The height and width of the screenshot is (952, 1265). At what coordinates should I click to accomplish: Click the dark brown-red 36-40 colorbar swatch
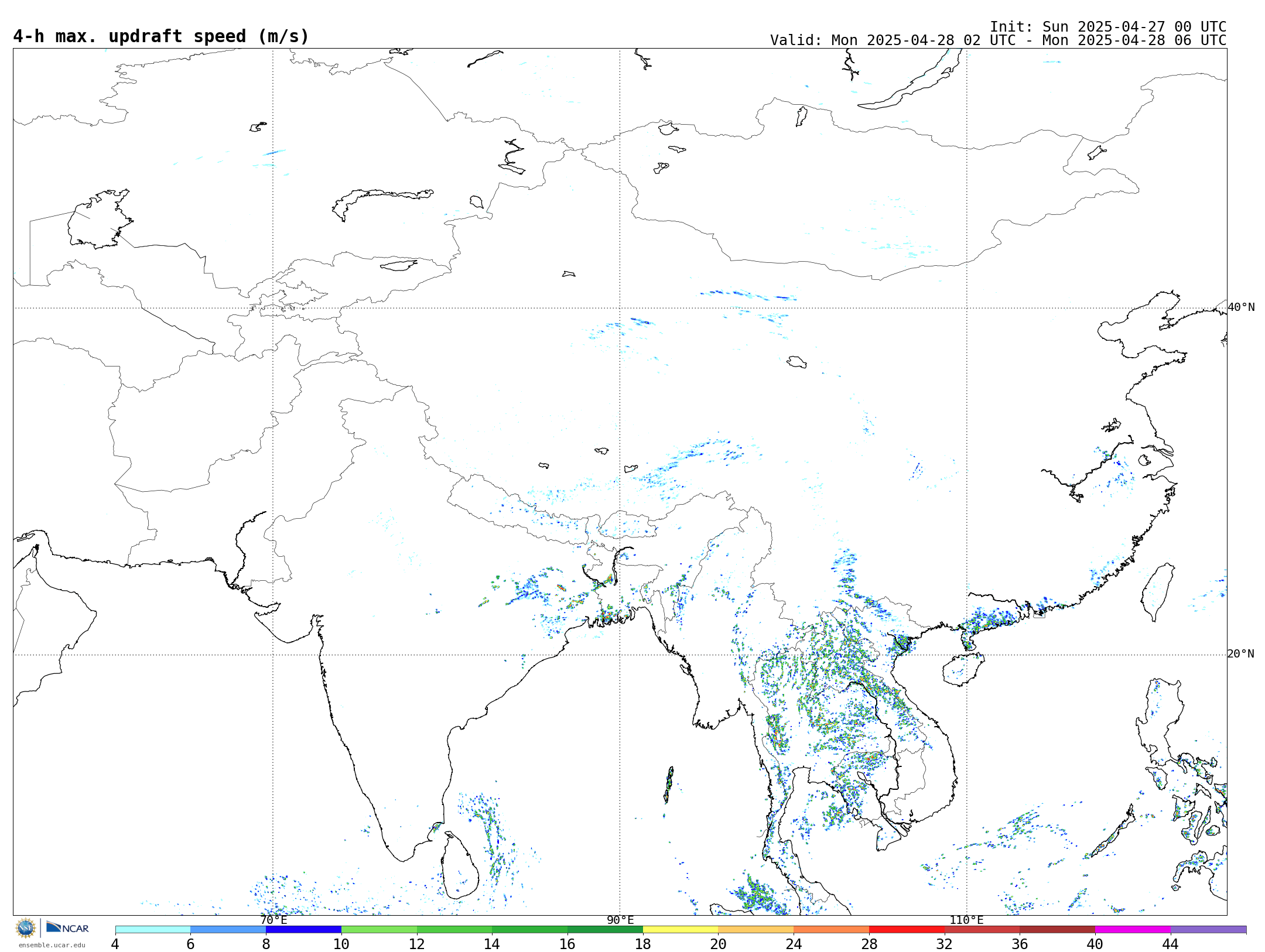tap(1058, 930)
